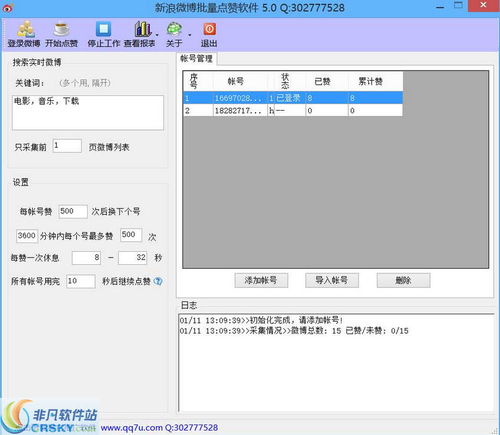
Task: Start liking with the 开始点赞 icon
Action: 61,34
